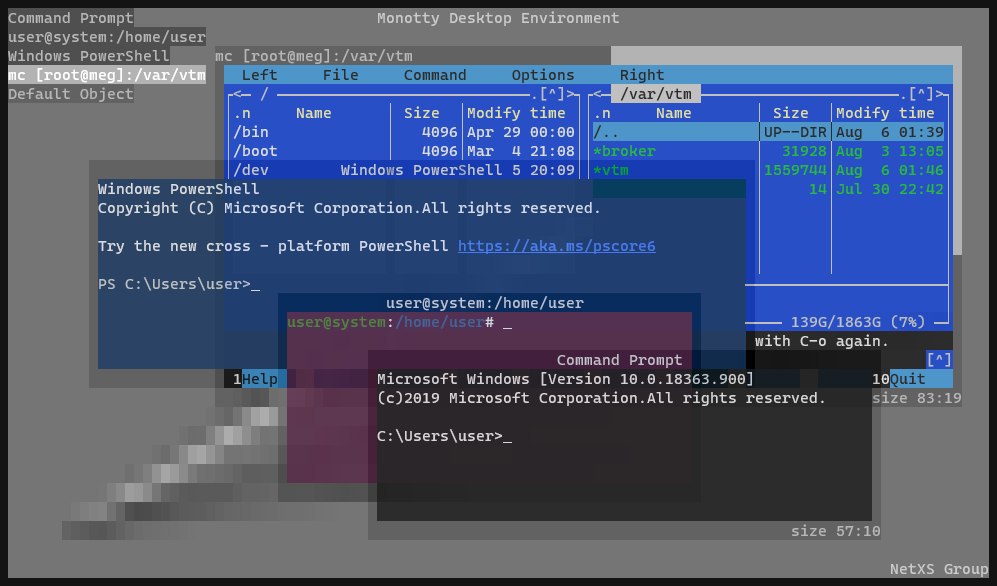Screen dimensions: 997x586
Task: Open the File menu in Midnight Commander
Action: tap(341, 75)
